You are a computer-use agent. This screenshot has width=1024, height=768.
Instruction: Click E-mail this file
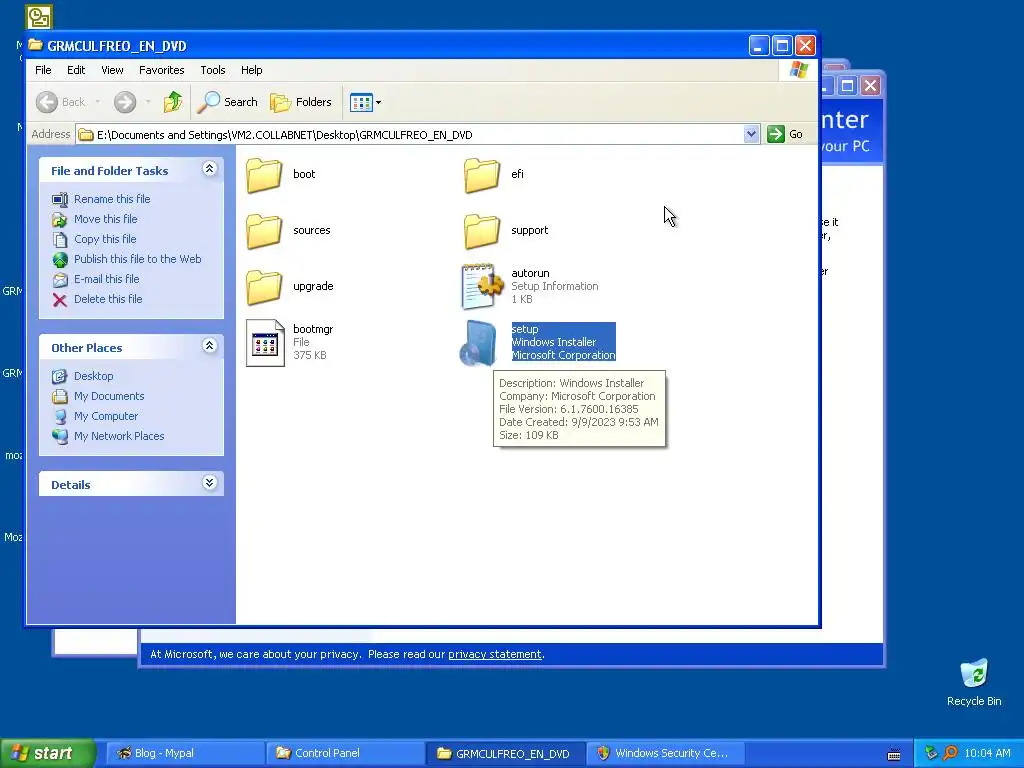(106, 279)
